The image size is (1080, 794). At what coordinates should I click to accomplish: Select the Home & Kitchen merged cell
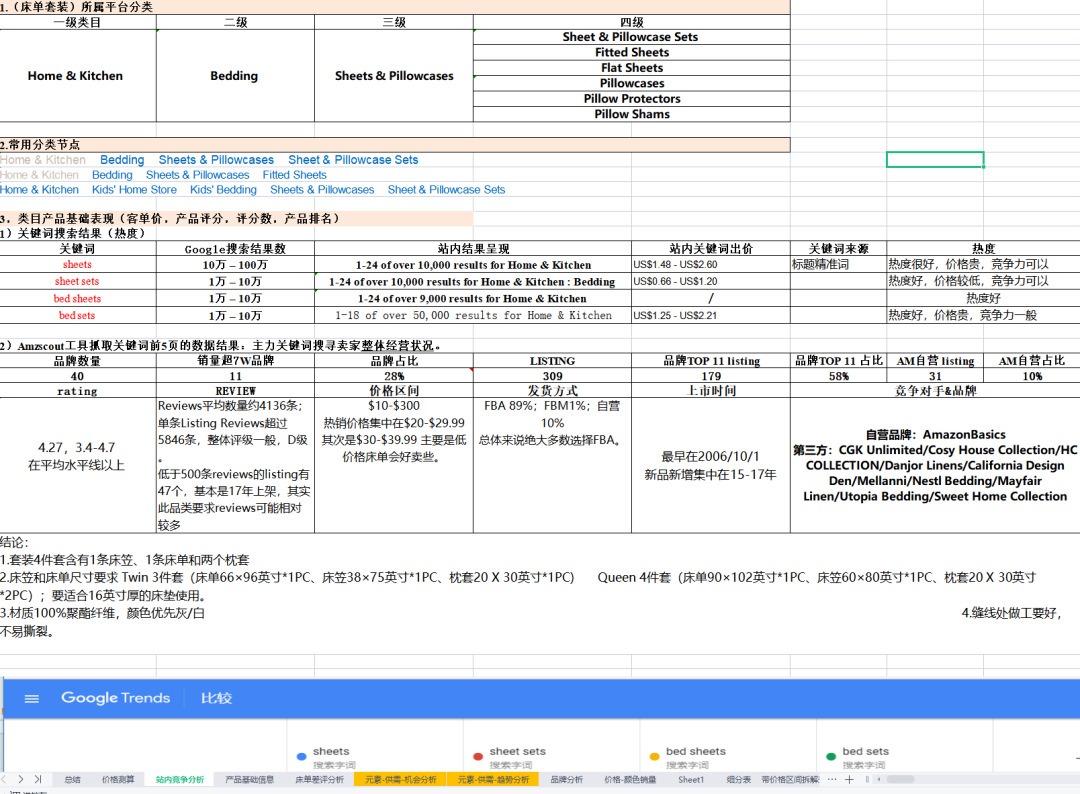point(78,76)
